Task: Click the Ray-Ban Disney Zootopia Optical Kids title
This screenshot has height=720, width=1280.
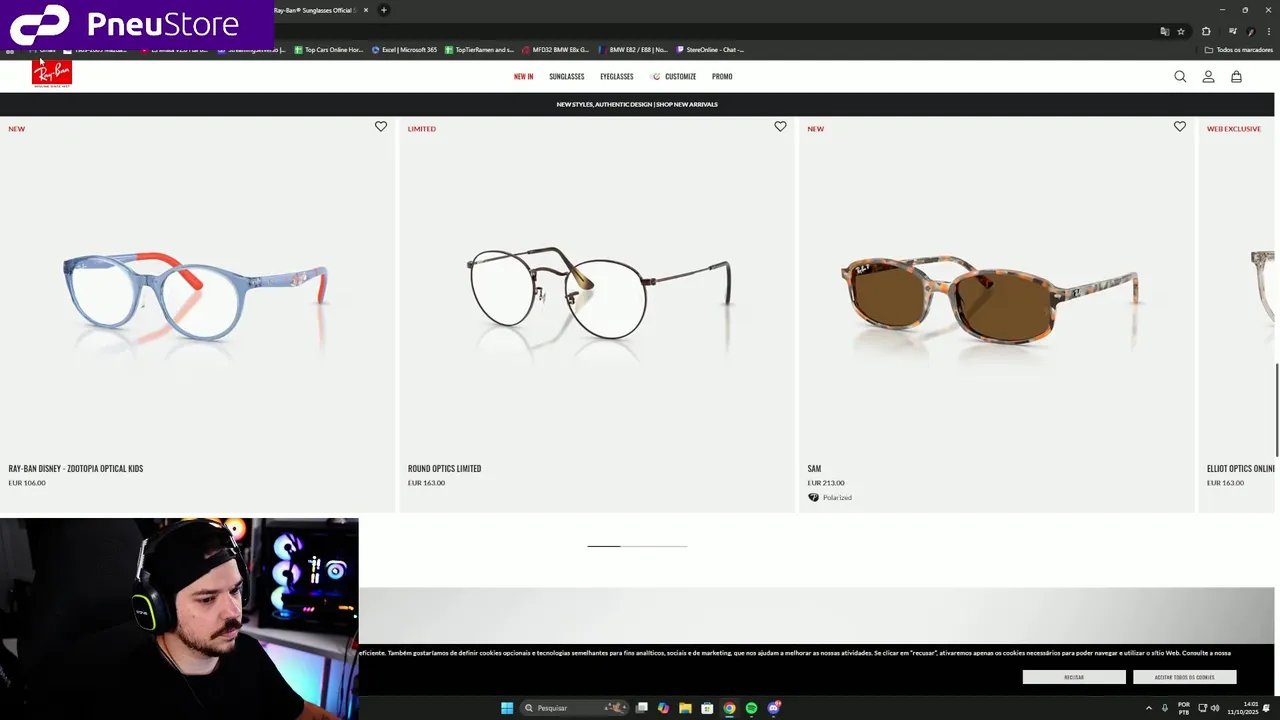Action: tap(76, 468)
